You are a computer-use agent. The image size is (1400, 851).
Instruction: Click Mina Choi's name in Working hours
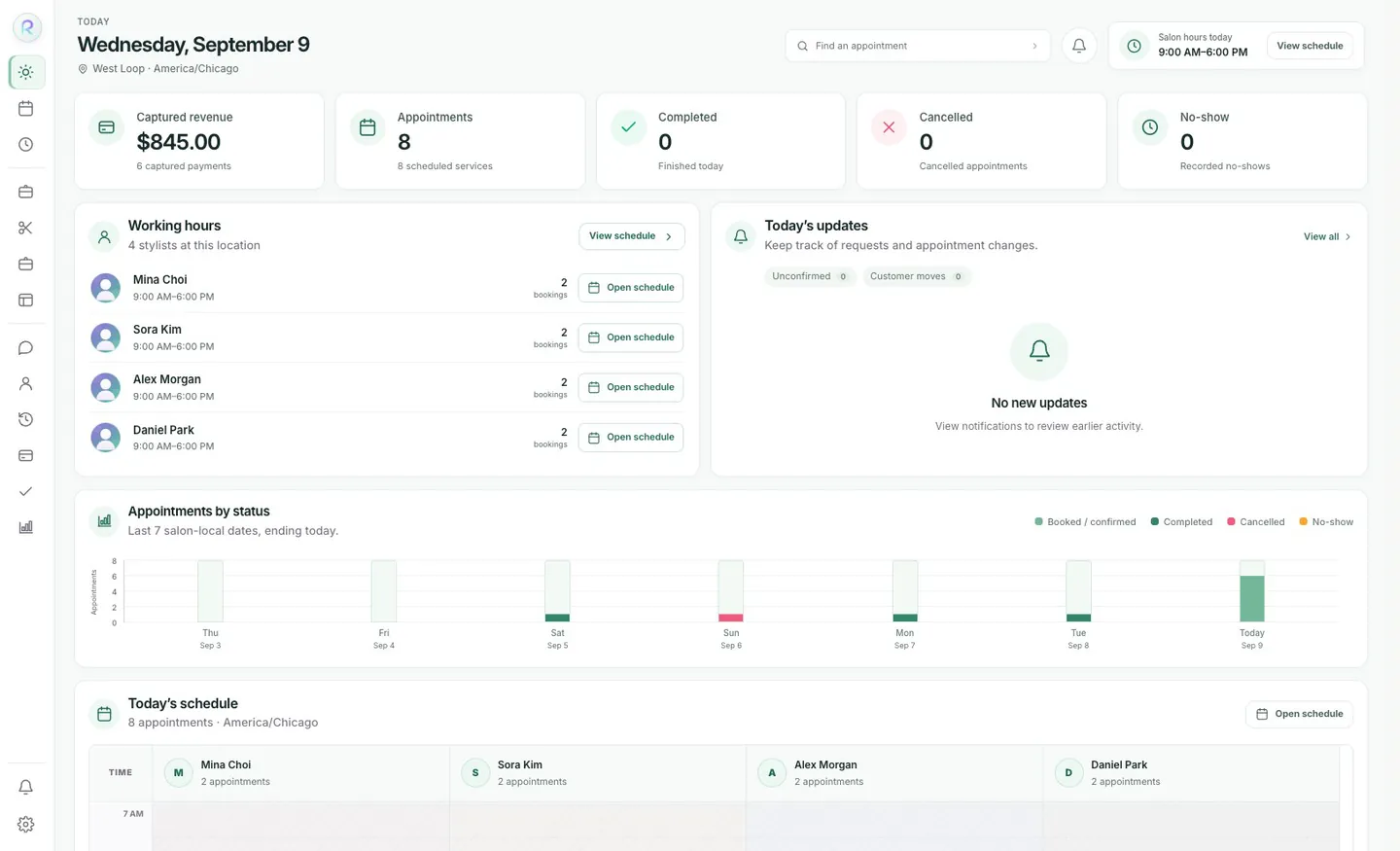tap(160, 280)
